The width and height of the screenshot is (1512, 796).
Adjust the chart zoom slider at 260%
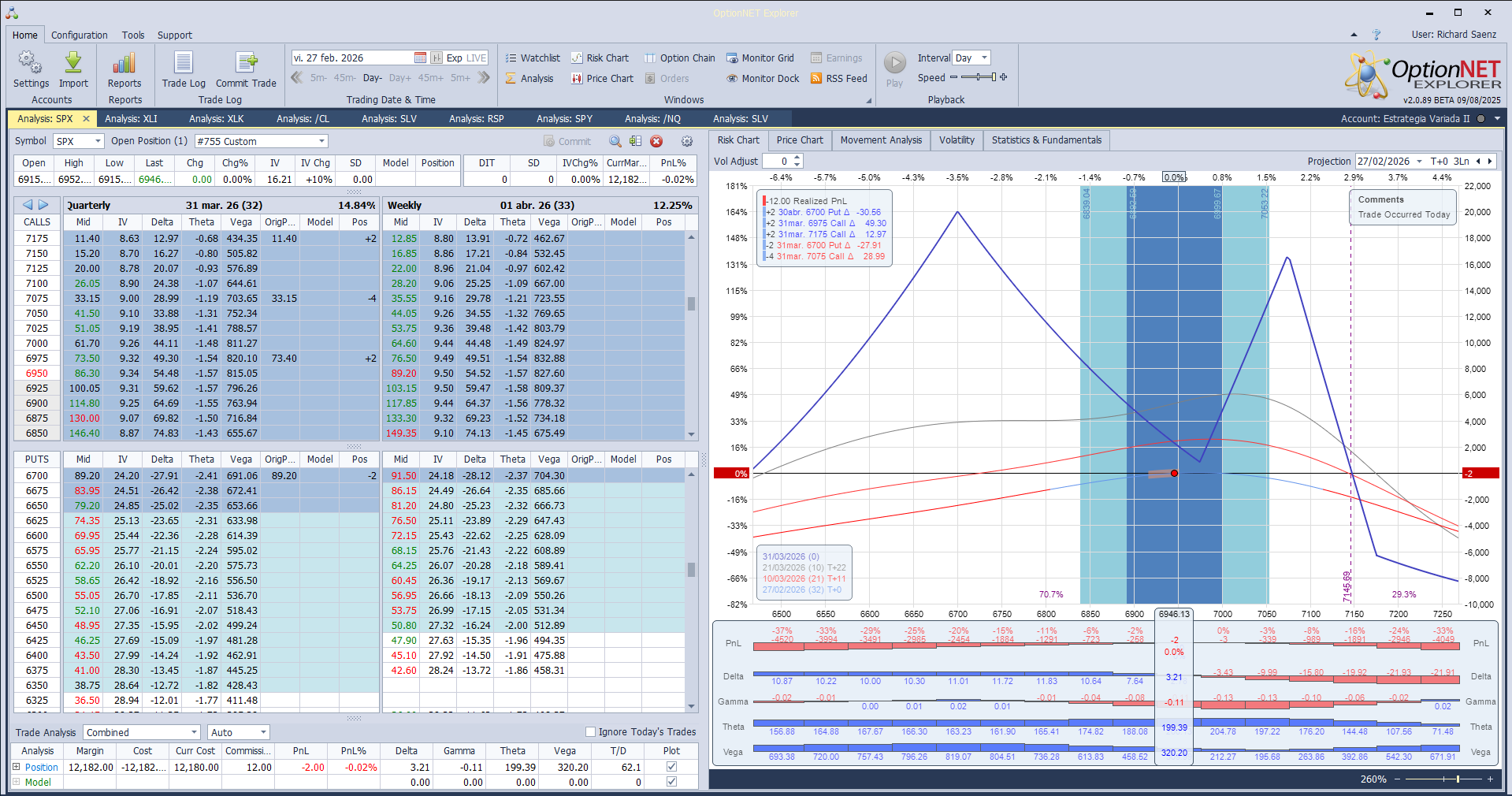pyautogui.click(x=1444, y=779)
